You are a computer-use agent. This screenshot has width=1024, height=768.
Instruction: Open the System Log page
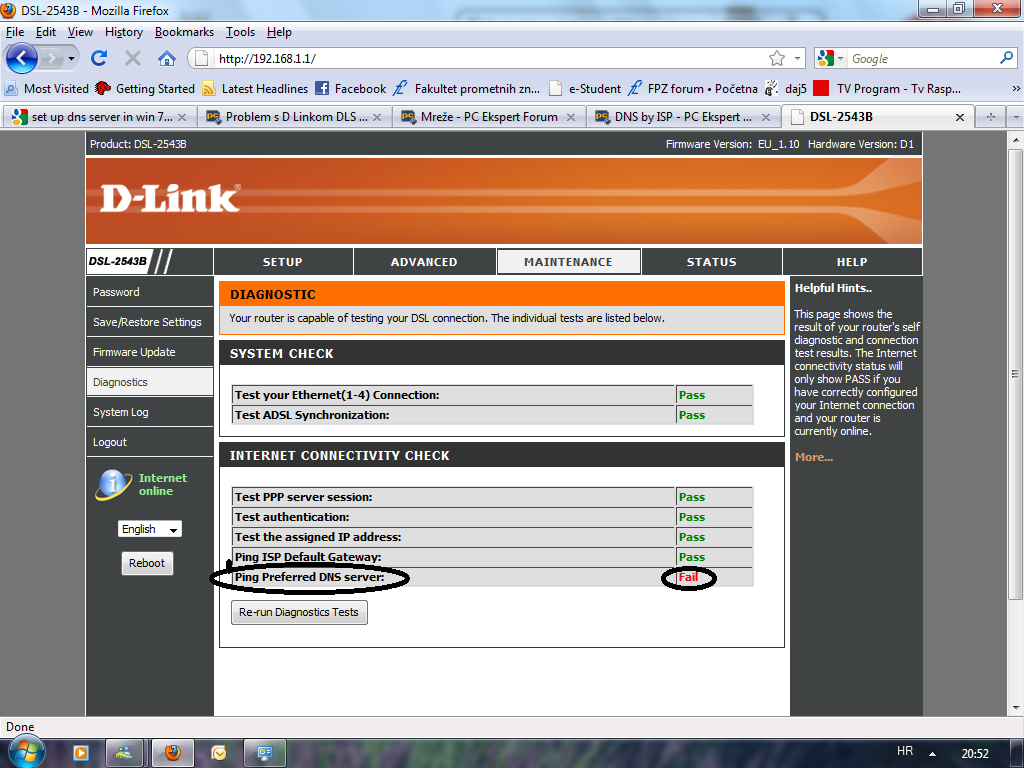[150, 412]
